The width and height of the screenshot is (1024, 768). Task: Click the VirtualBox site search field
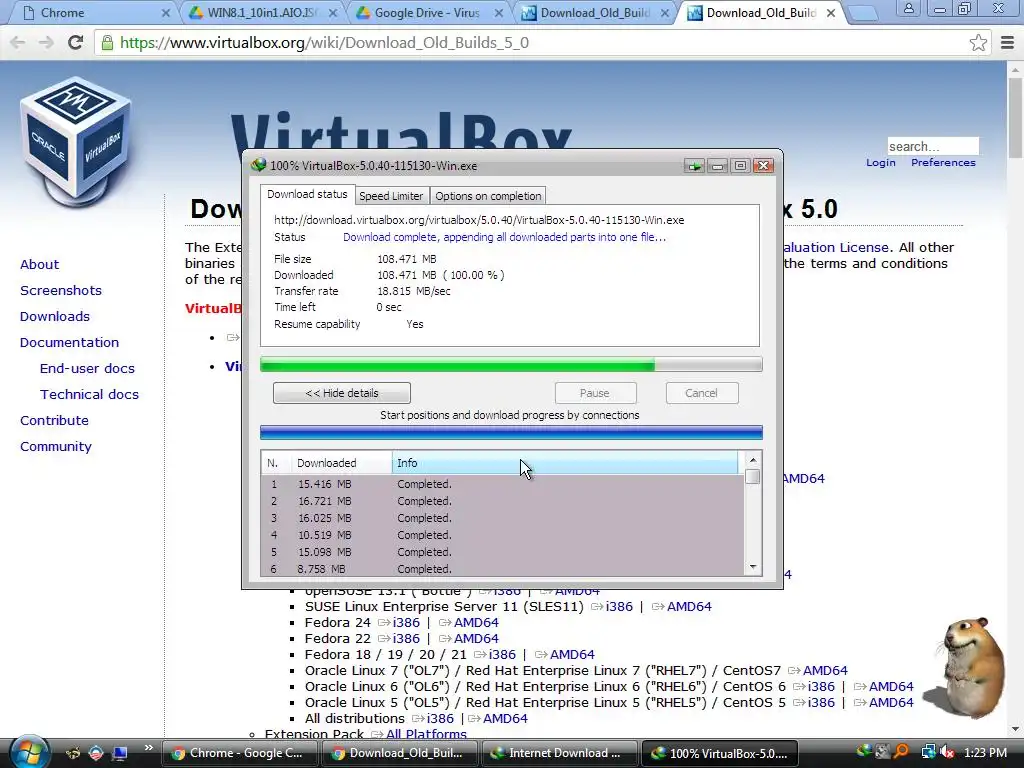click(x=933, y=146)
